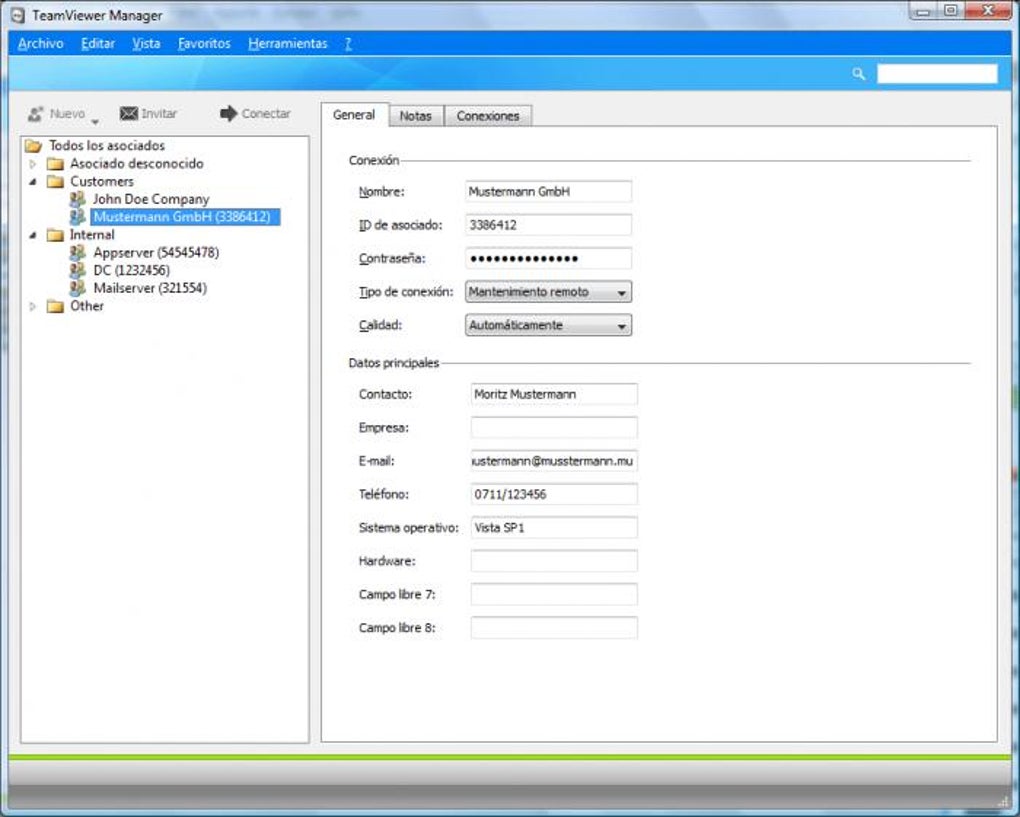Click the empty Hardware field
1020x817 pixels.
(554, 561)
